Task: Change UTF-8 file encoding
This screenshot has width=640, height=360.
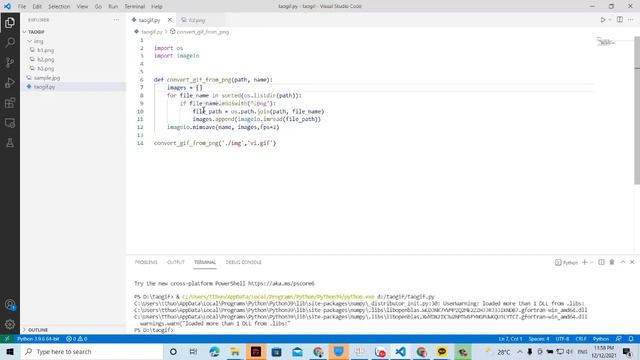Action: 562,339
